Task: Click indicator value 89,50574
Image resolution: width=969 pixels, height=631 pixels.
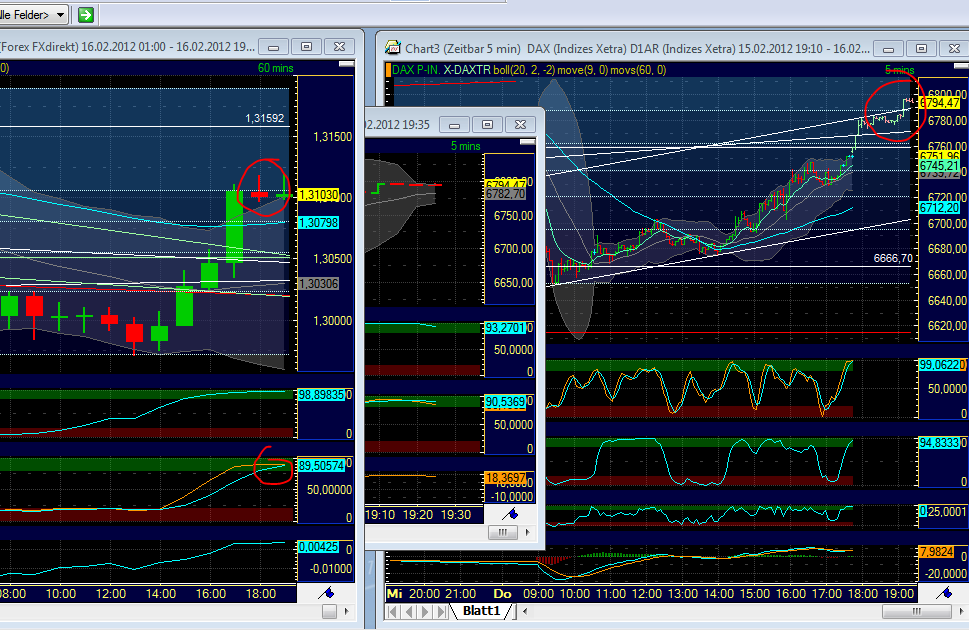Action: (x=321, y=465)
